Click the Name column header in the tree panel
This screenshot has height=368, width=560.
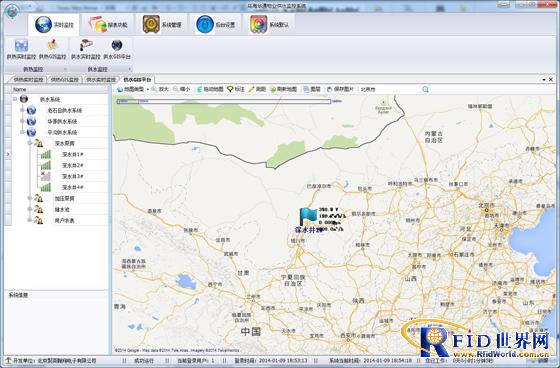pos(60,89)
